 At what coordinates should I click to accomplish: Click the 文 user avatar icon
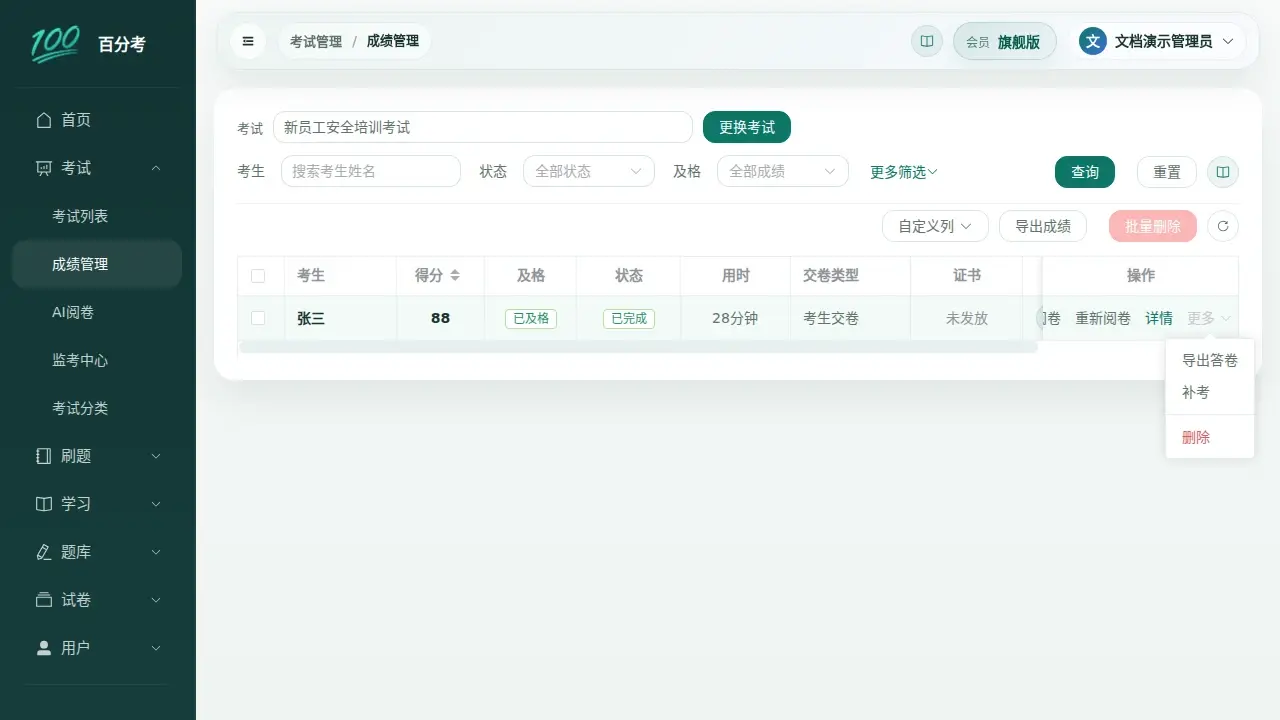point(1093,41)
